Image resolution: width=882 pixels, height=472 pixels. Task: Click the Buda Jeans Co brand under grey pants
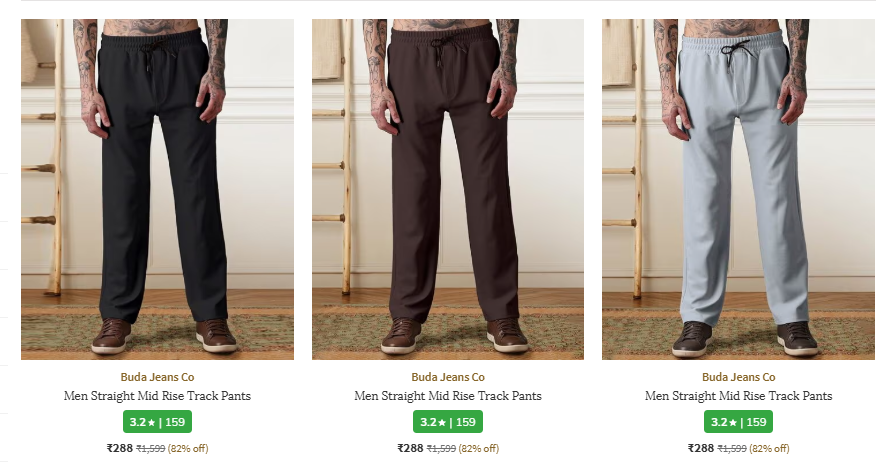tap(738, 377)
